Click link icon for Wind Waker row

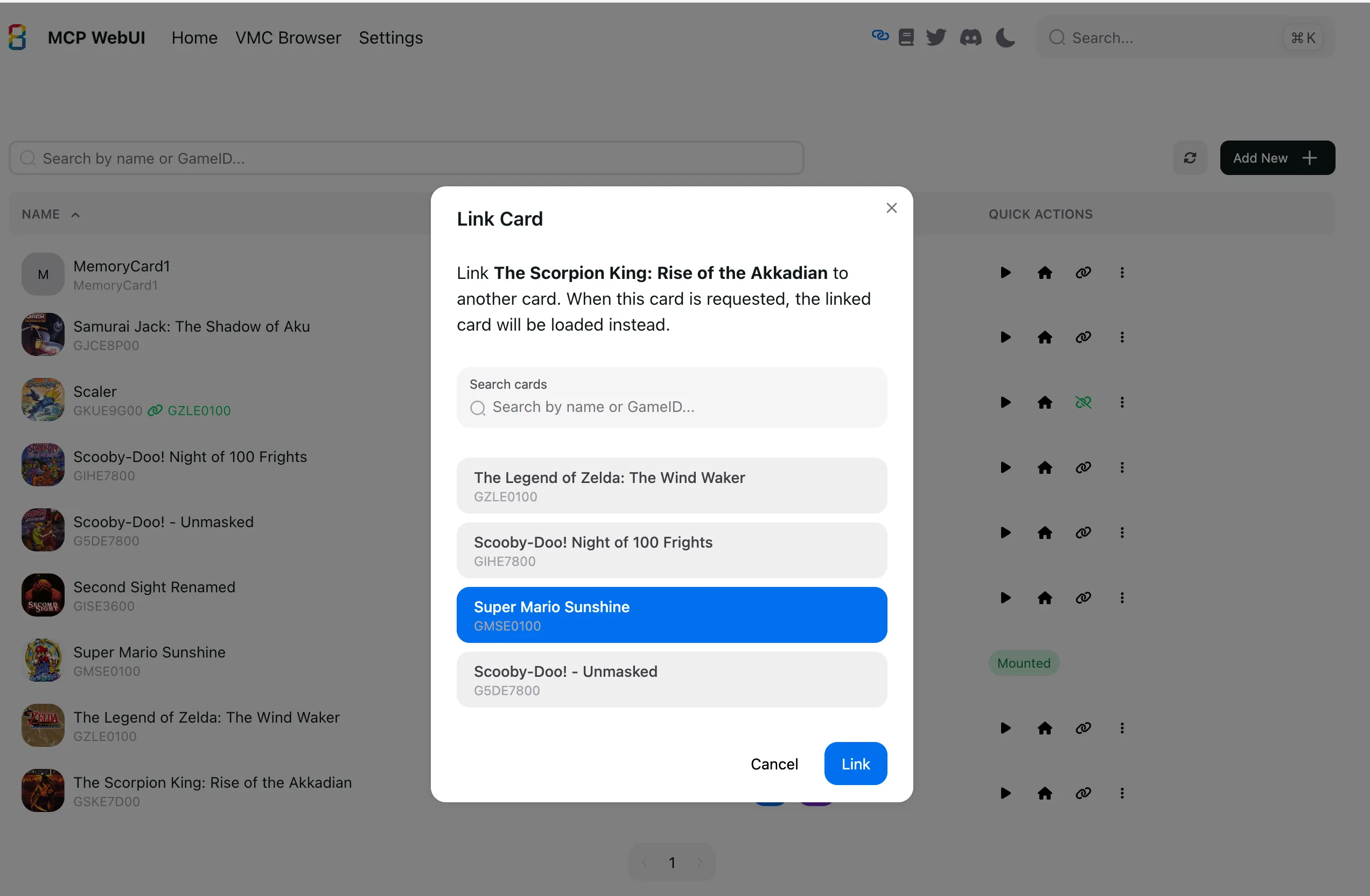[1083, 728]
